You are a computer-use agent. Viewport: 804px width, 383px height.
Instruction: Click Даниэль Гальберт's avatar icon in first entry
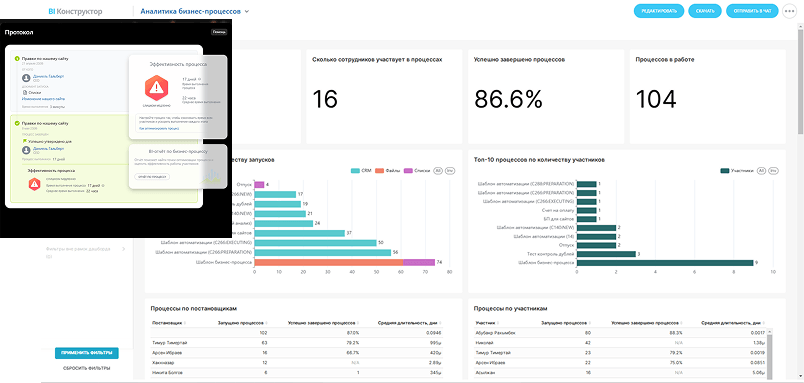26,78
